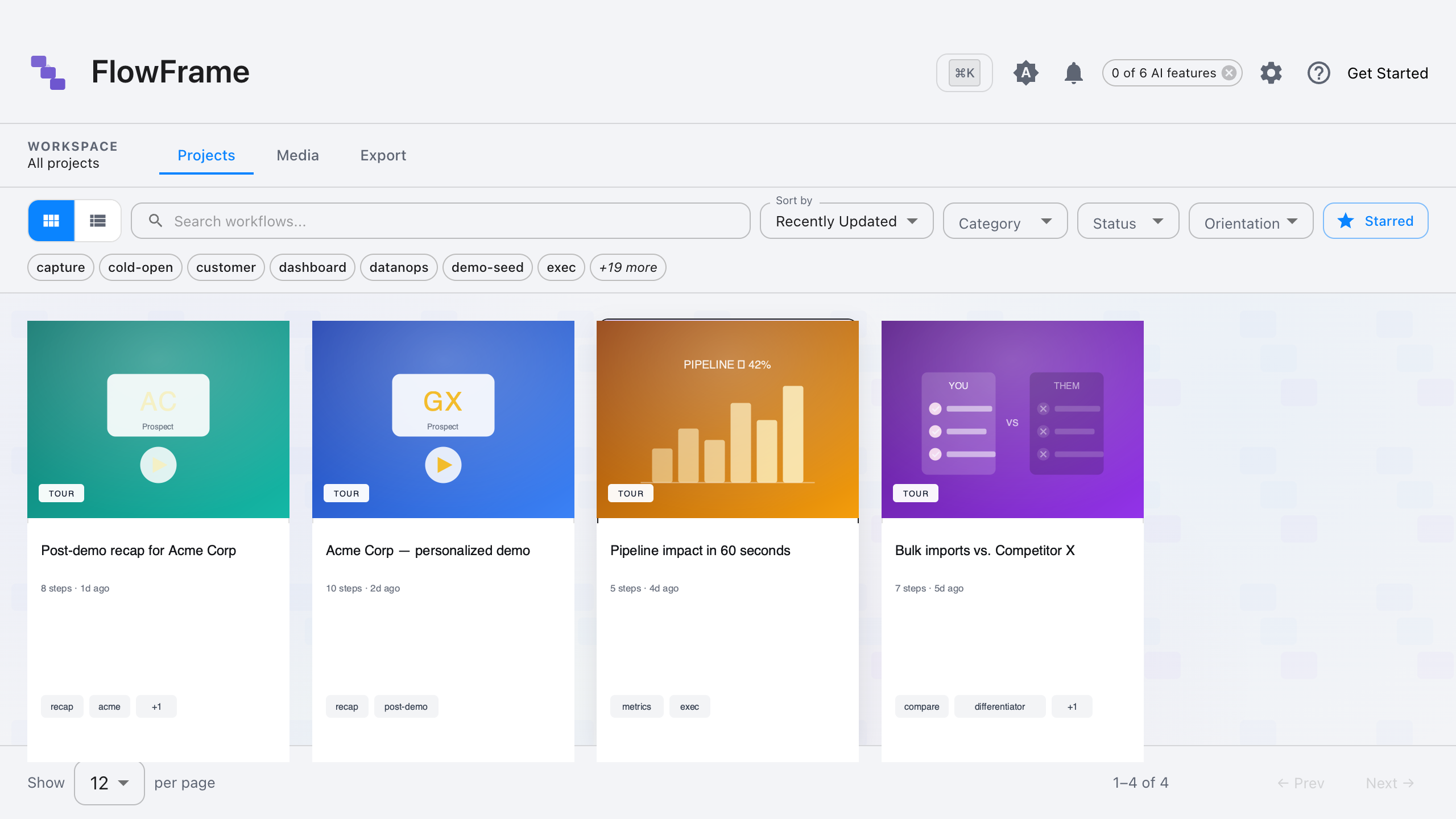Toggle the Starred filter
The height and width of the screenshot is (819, 1456).
[x=1375, y=221]
